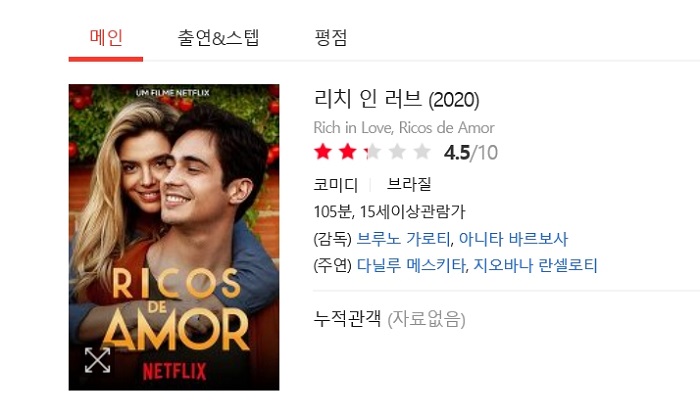Click the 브라질 country label

[408, 184]
